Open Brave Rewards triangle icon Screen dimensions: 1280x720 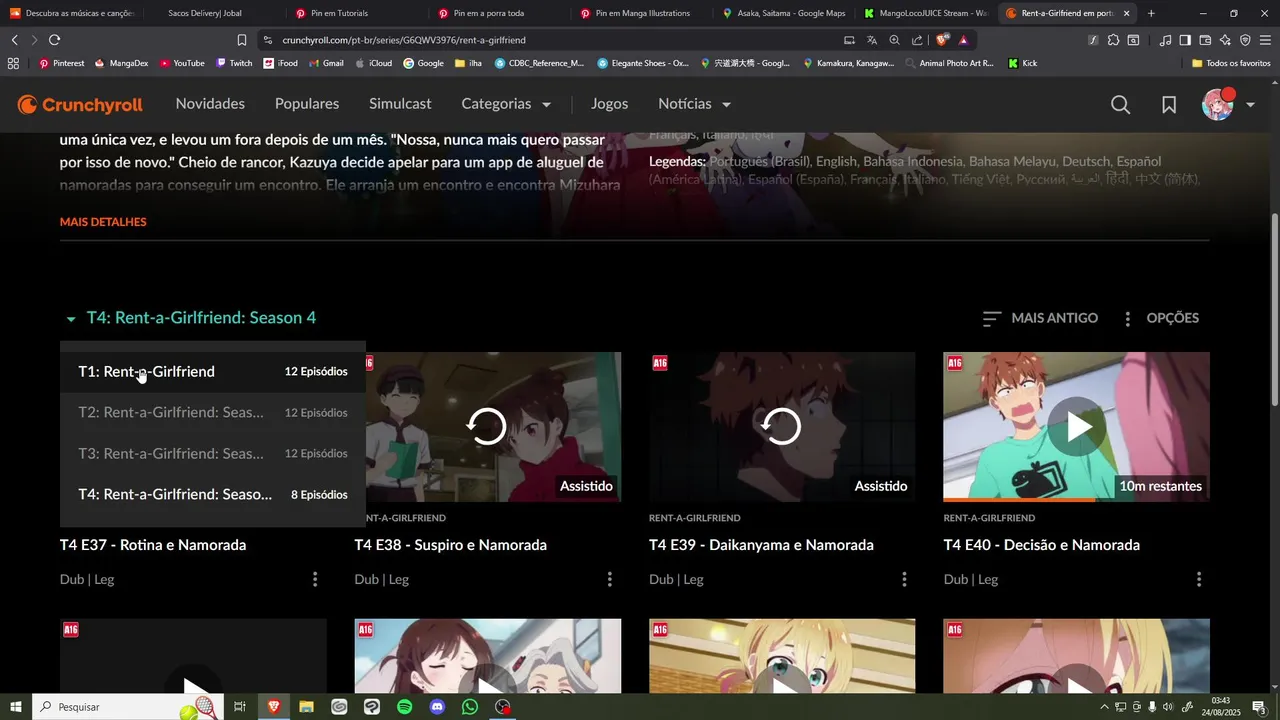[963, 40]
